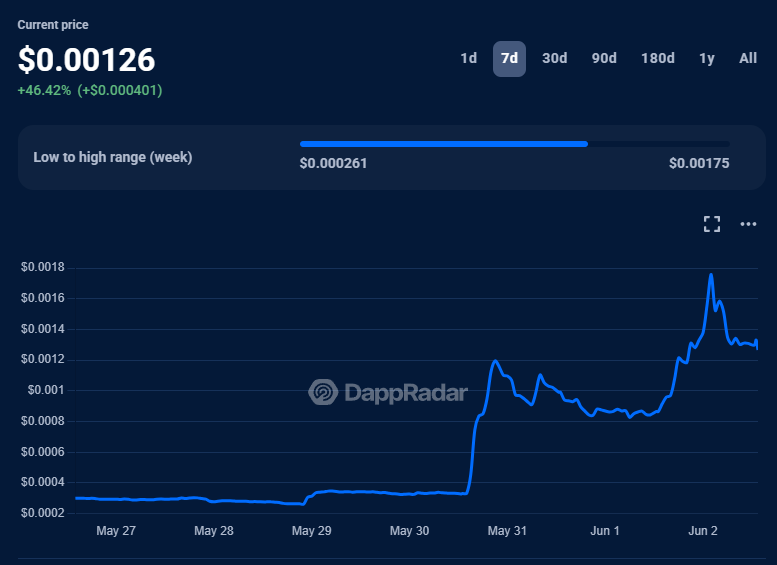Click the low to high range bar
This screenshot has height=565, width=777.
[514, 144]
